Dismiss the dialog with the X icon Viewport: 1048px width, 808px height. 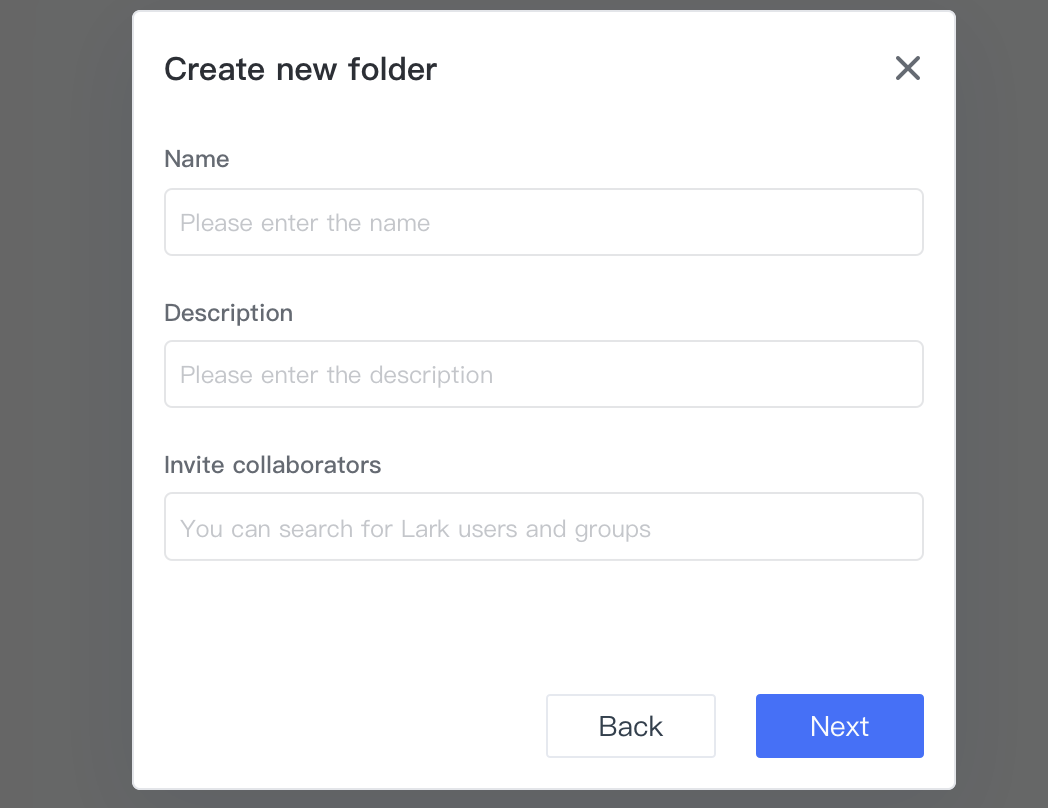click(908, 68)
